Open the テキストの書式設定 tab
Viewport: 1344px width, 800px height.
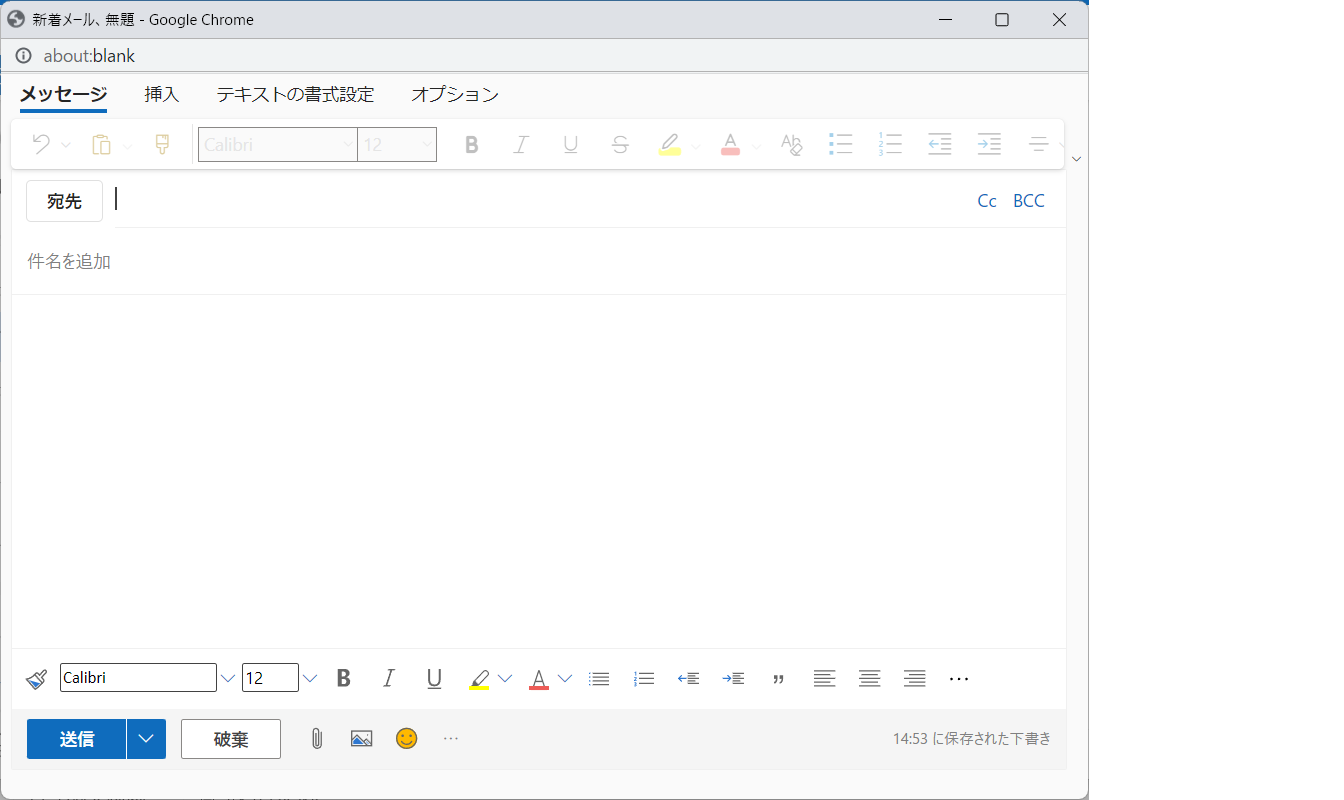pyautogui.click(x=295, y=95)
